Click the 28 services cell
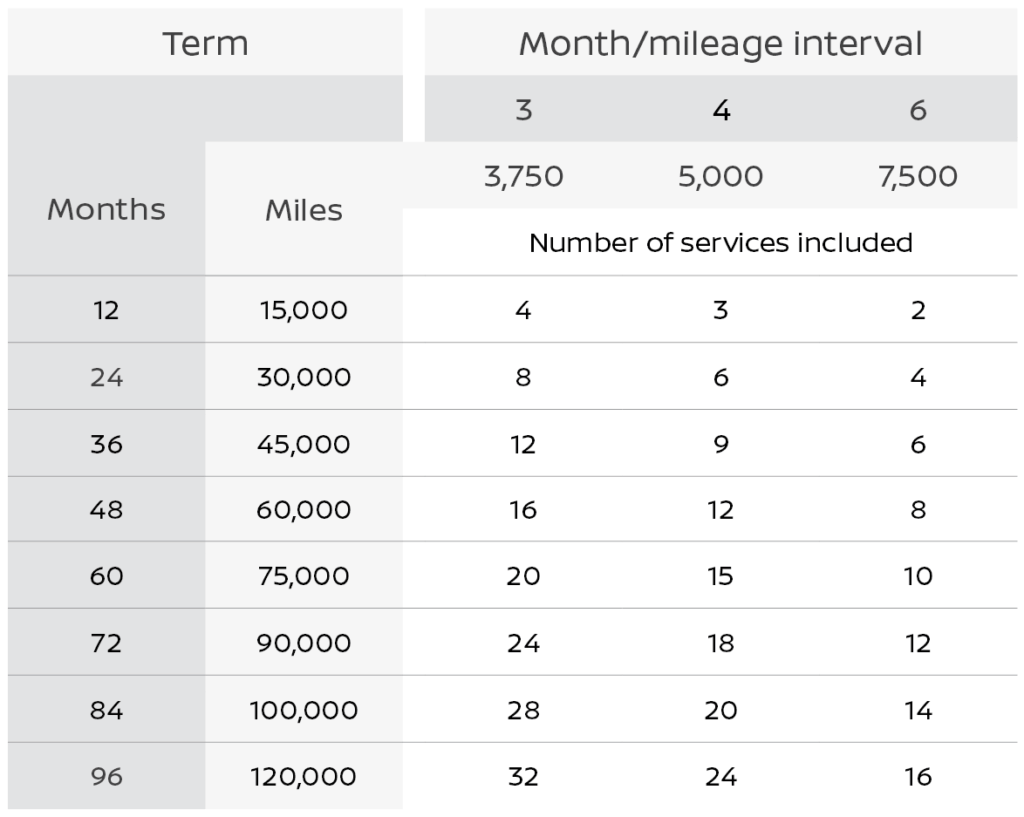Image resolution: width=1024 pixels, height=817 pixels. click(523, 710)
